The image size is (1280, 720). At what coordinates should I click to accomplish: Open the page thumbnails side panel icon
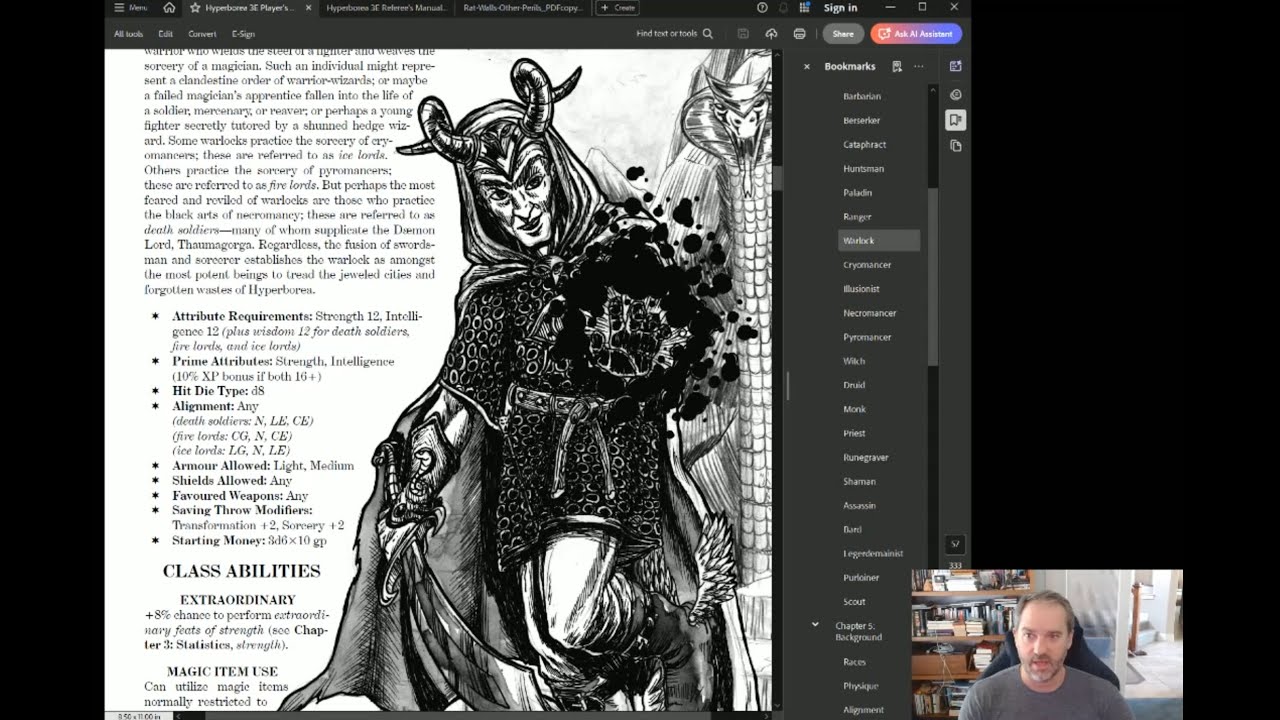[x=955, y=146]
